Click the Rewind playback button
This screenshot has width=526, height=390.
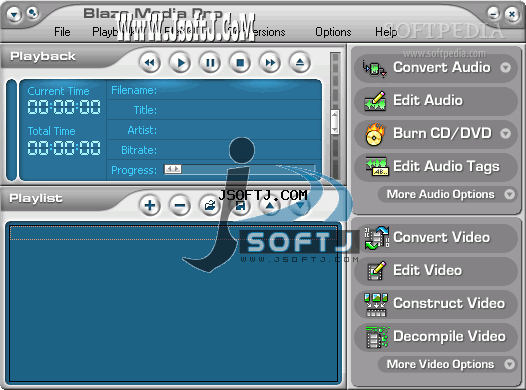[150, 63]
